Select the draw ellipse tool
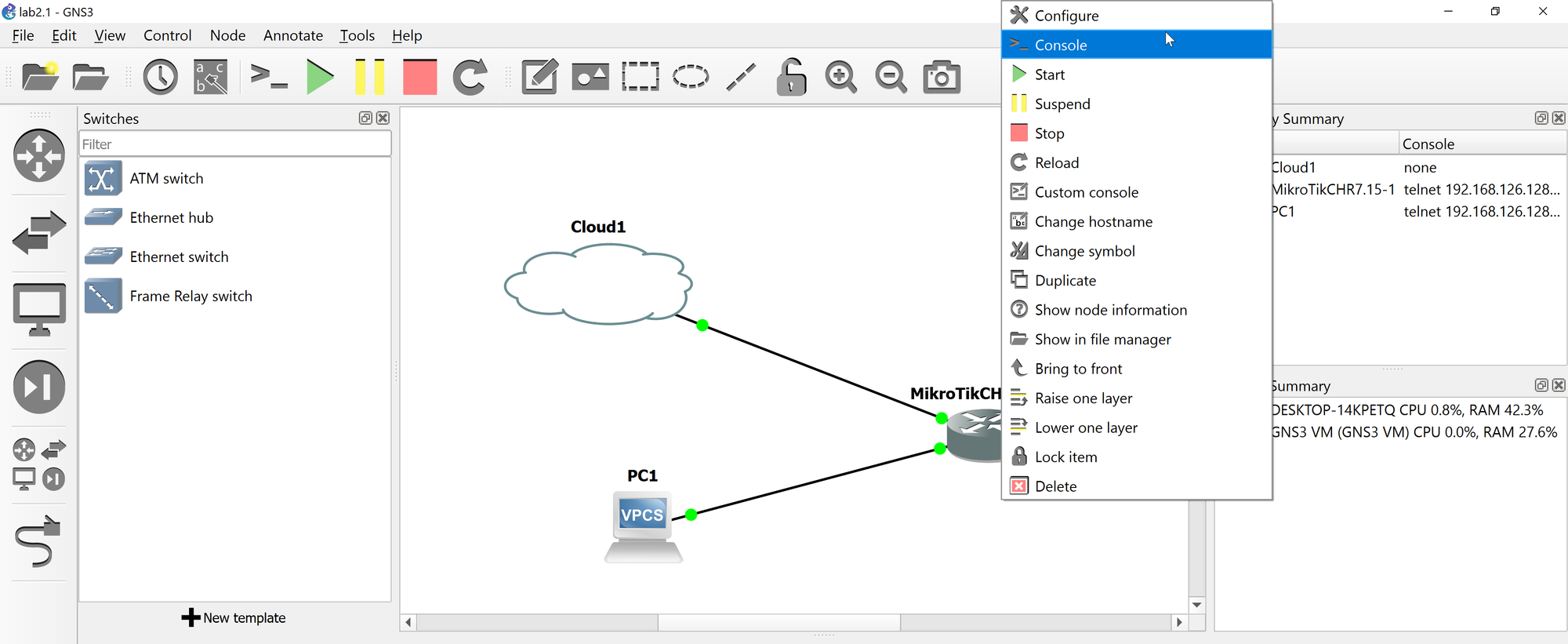Image resolution: width=1568 pixels, height=644 pixels. click(691, 77)
